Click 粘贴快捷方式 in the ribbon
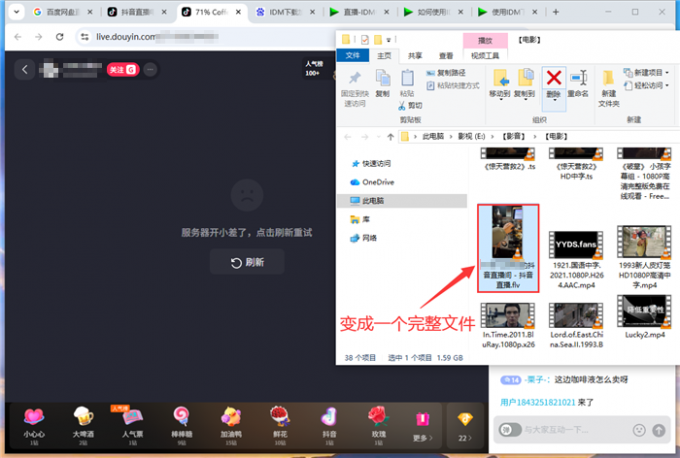Viewport: 680px width, 458px height. [453, 85]
